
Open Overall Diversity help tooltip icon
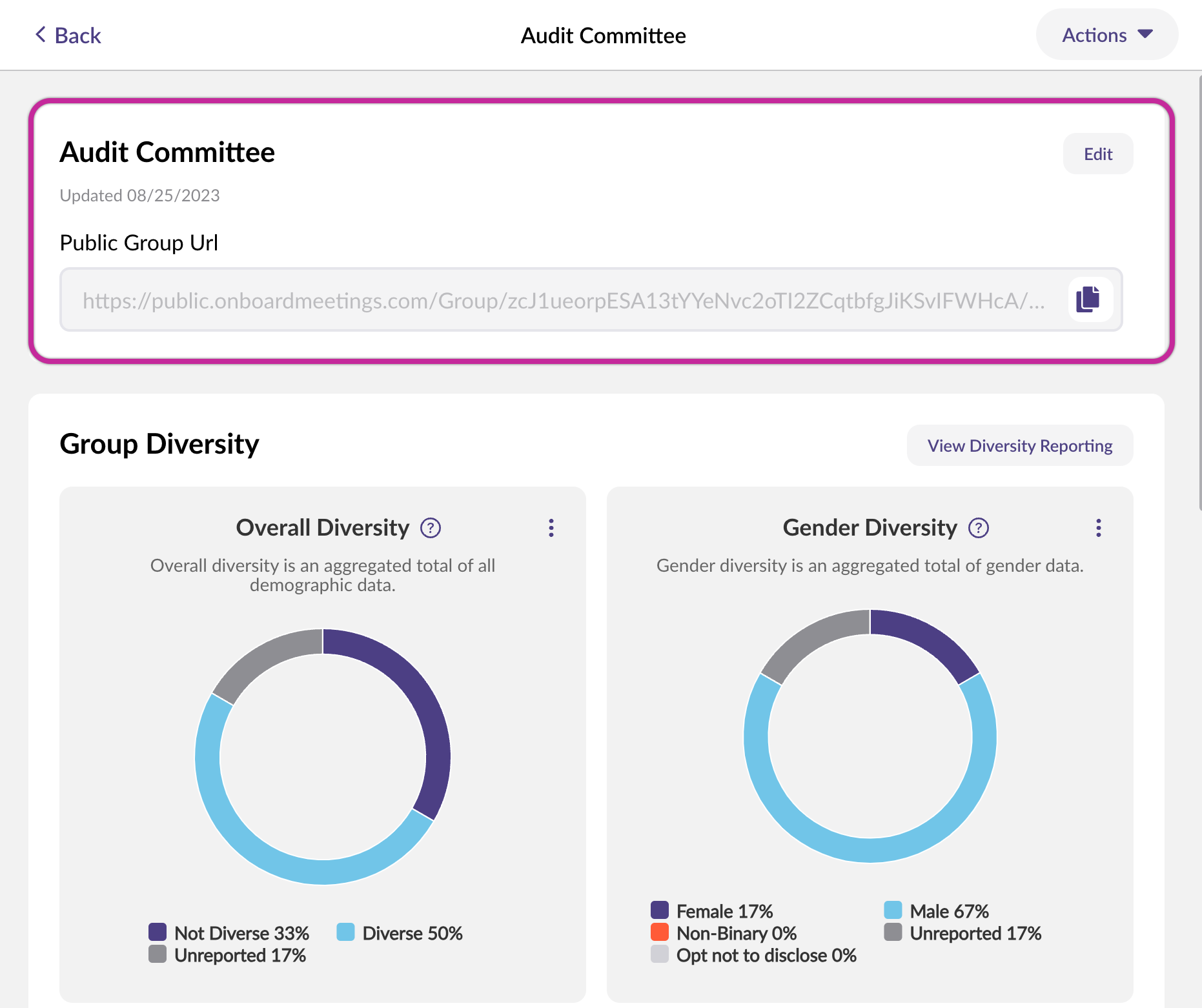point(431,528)
